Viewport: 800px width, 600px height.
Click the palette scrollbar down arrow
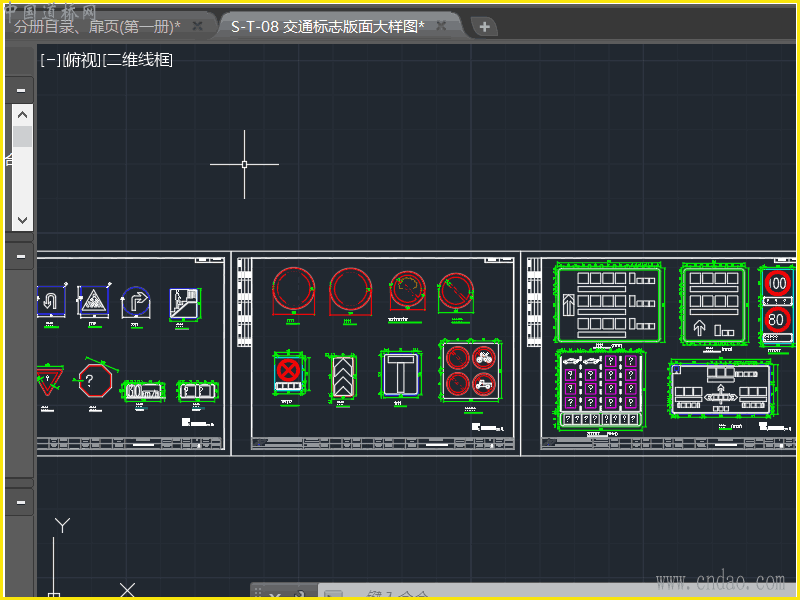[21, 219]
